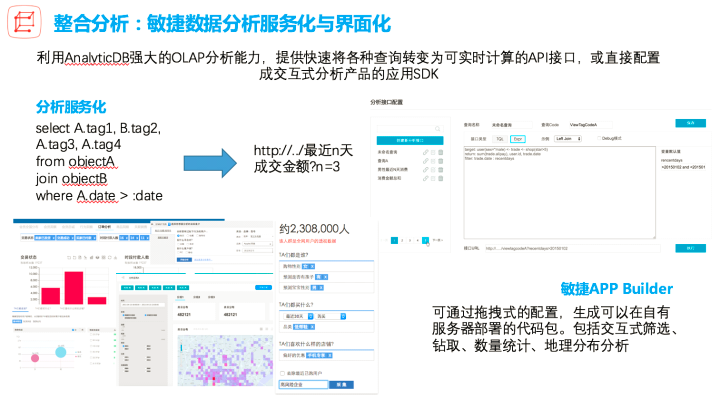The height and width of the screenshot is (395, 725).
Task: Go to the next page of the query list
Action: point(437,240)
